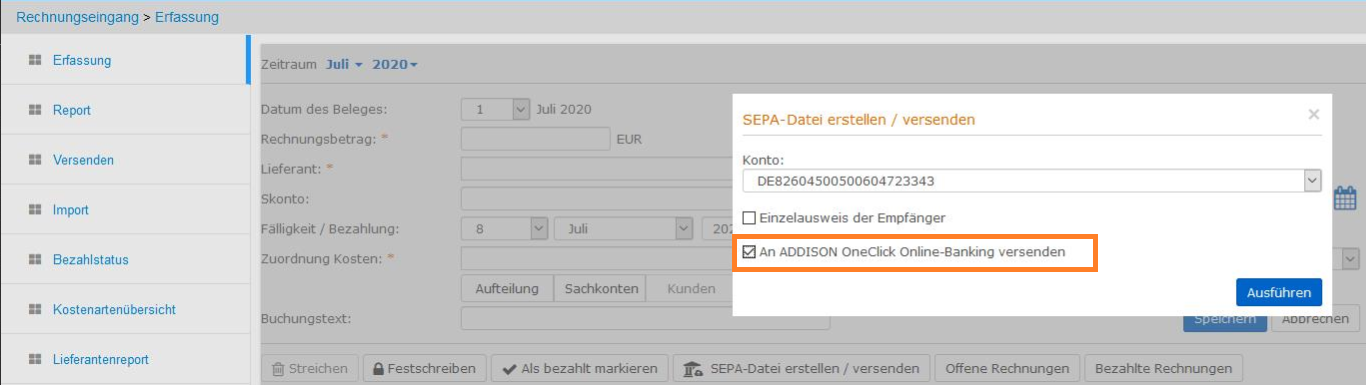The width and height of the screenshot is (1366, 385).
Task: Open Erfassung in the sidebar
Action: point(82,60)
